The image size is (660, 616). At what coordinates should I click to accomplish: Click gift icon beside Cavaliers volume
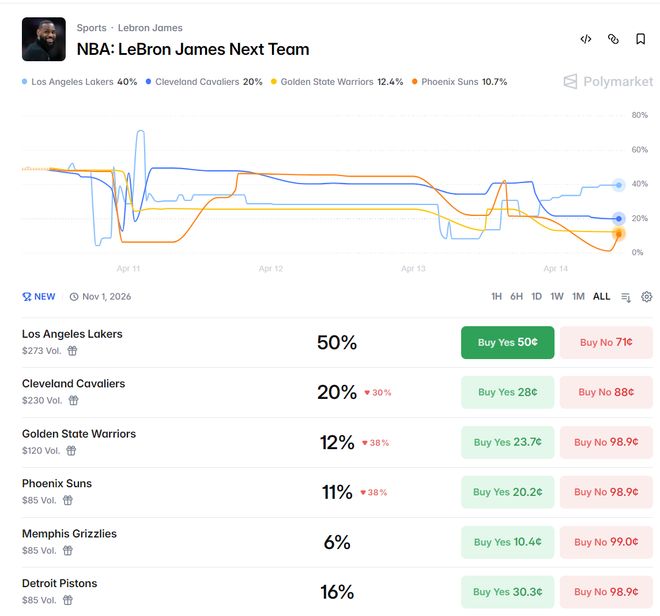[x=73, y=401]
